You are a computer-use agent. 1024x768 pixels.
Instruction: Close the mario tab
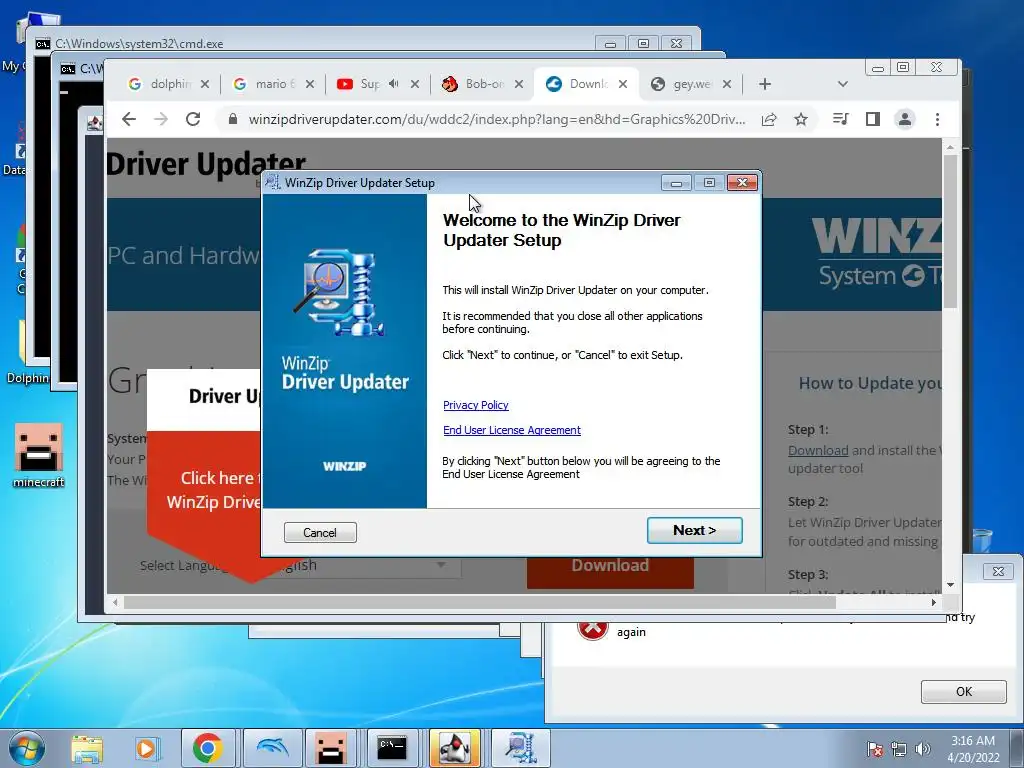(x=310, y=84)
